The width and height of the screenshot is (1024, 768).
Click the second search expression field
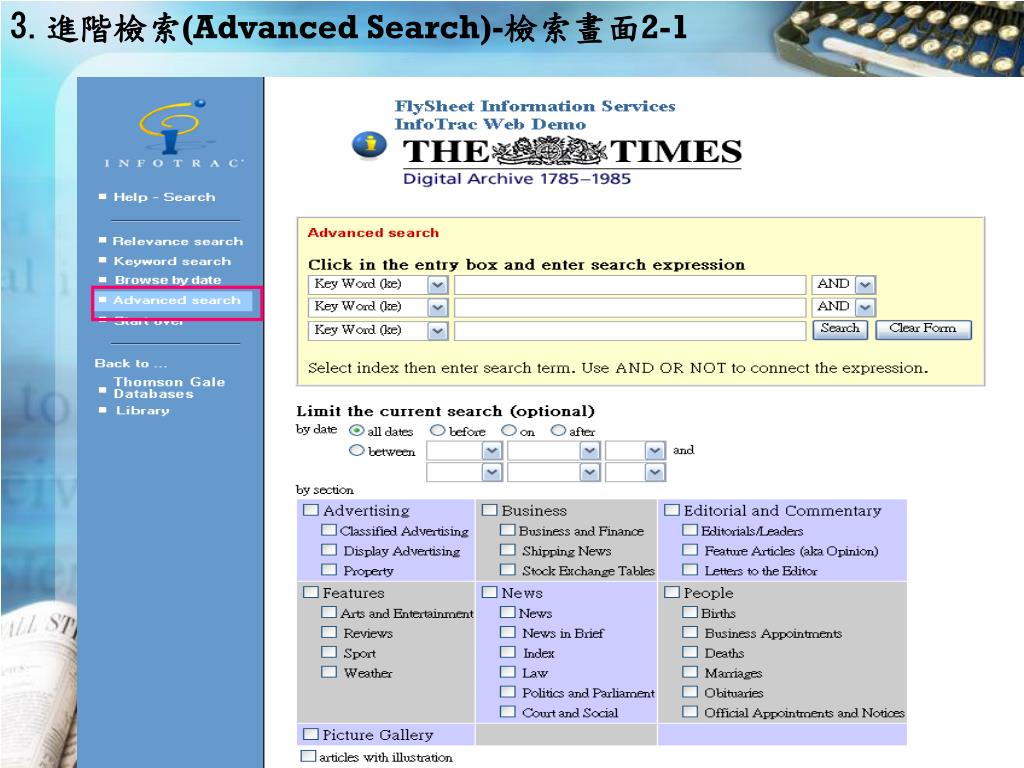point(630,307)
